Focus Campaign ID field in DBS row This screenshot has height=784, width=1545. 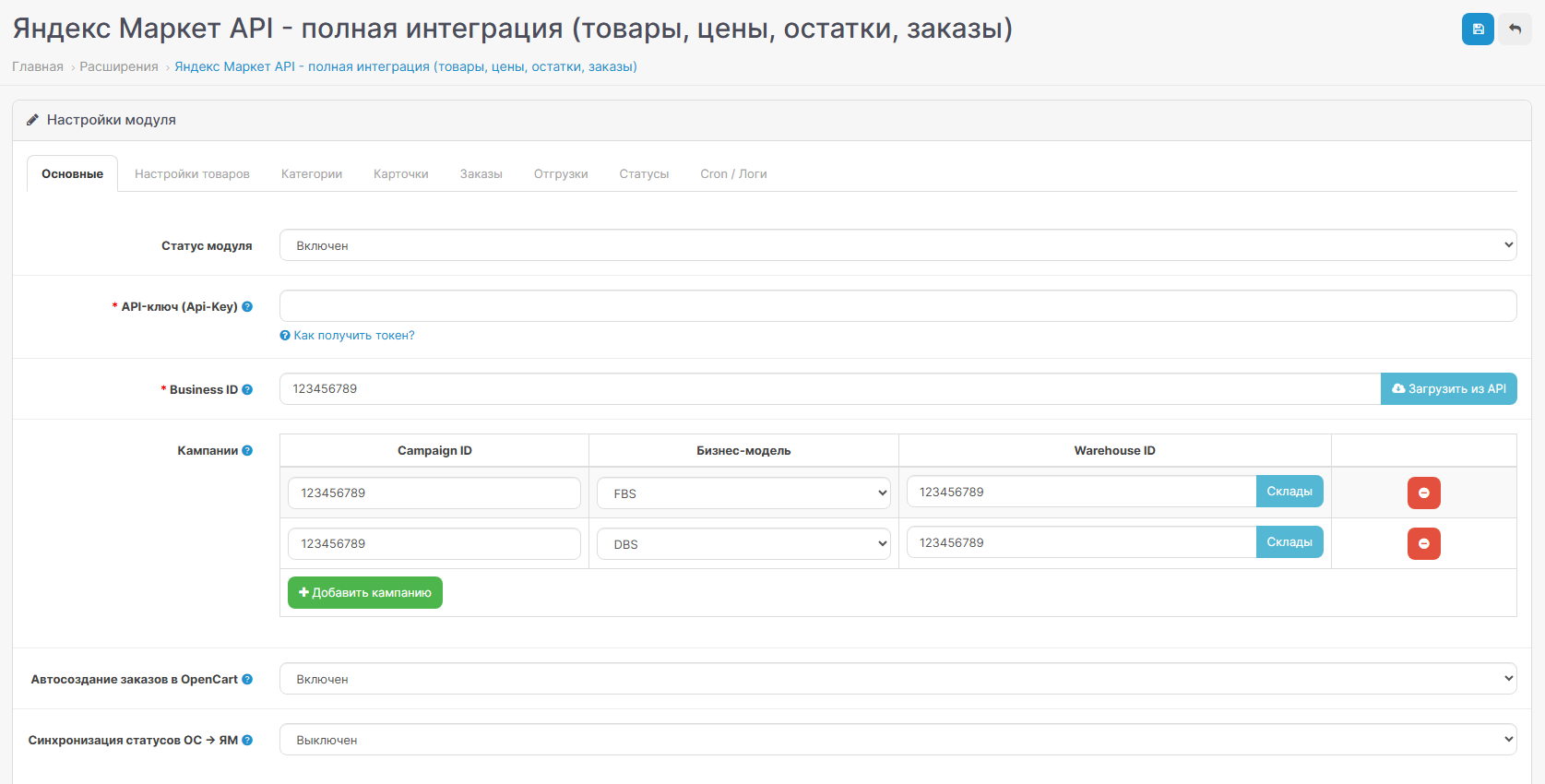click(434, 544)
